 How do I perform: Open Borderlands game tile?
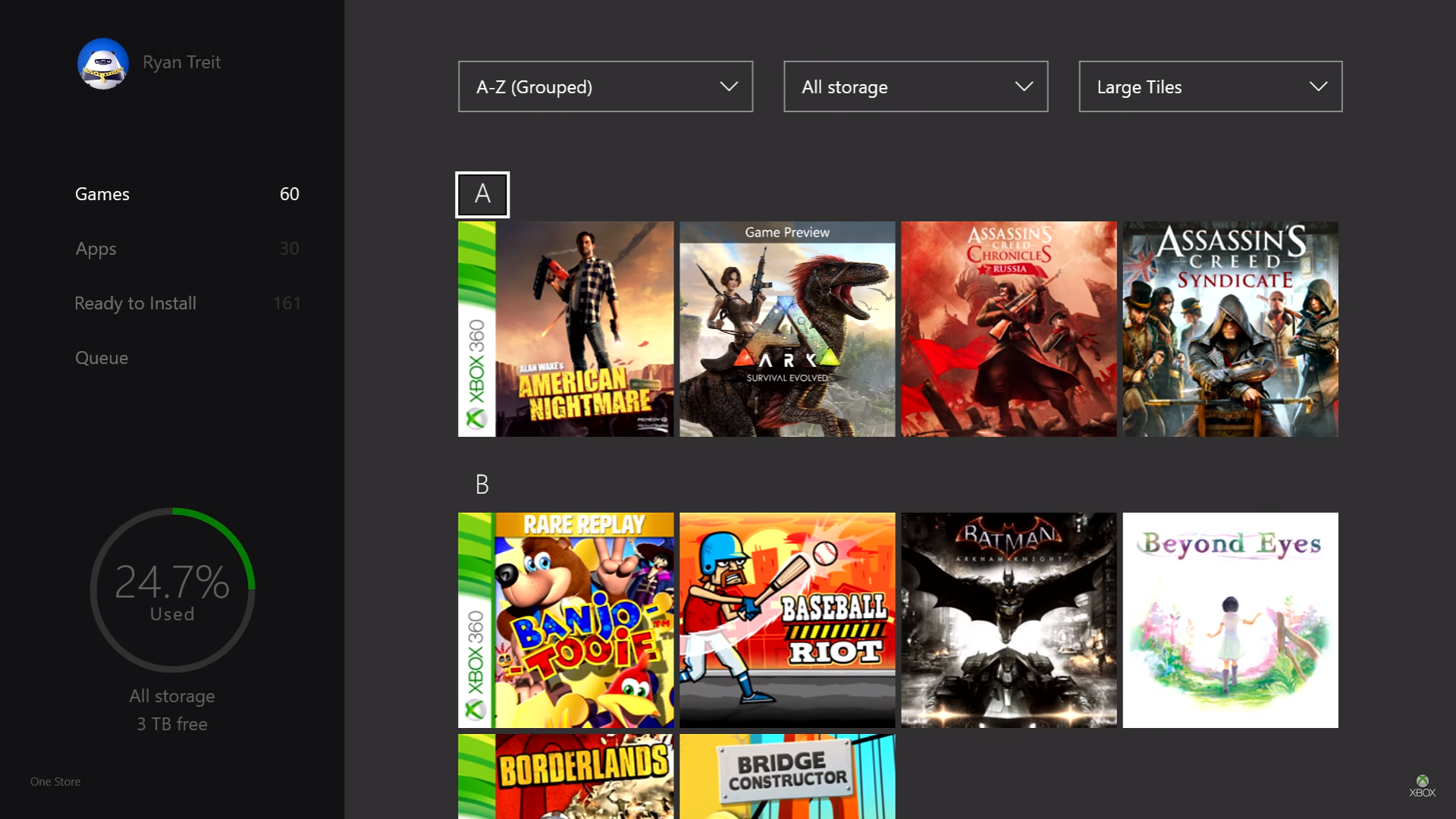click(565, 777)
